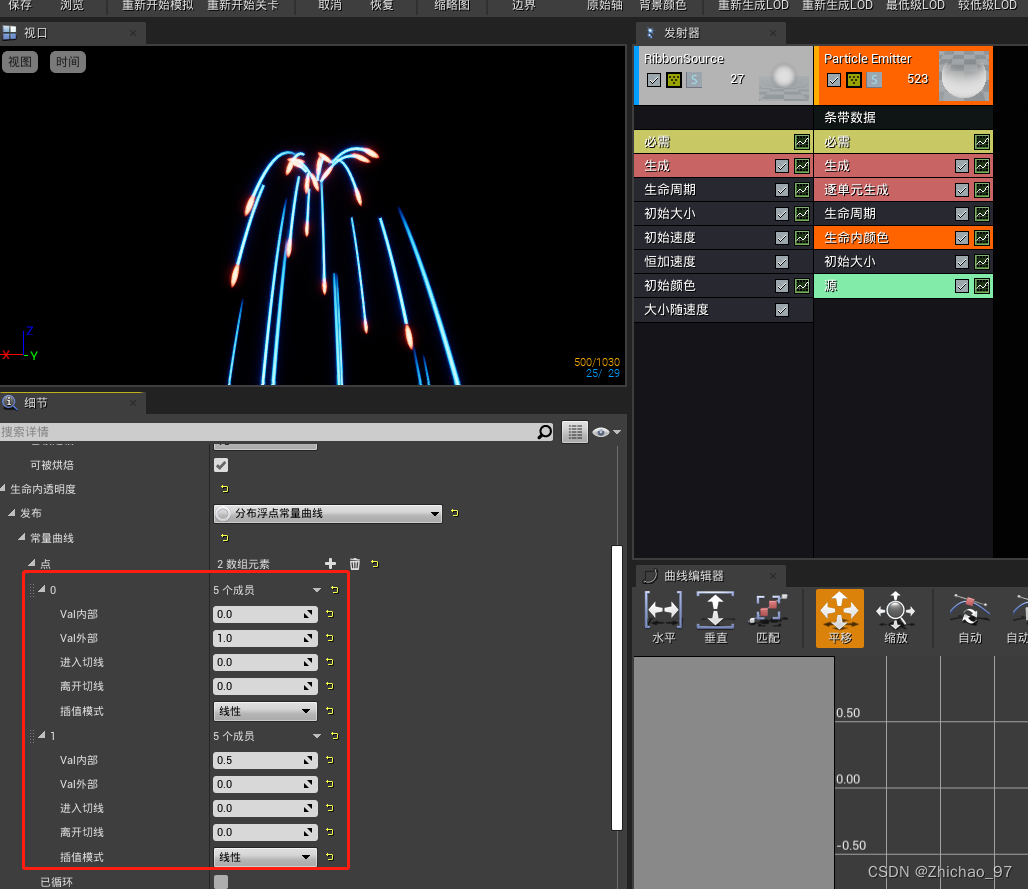
Task: Switch to the 发射器 emitters tab
Action: pos(711,33)
